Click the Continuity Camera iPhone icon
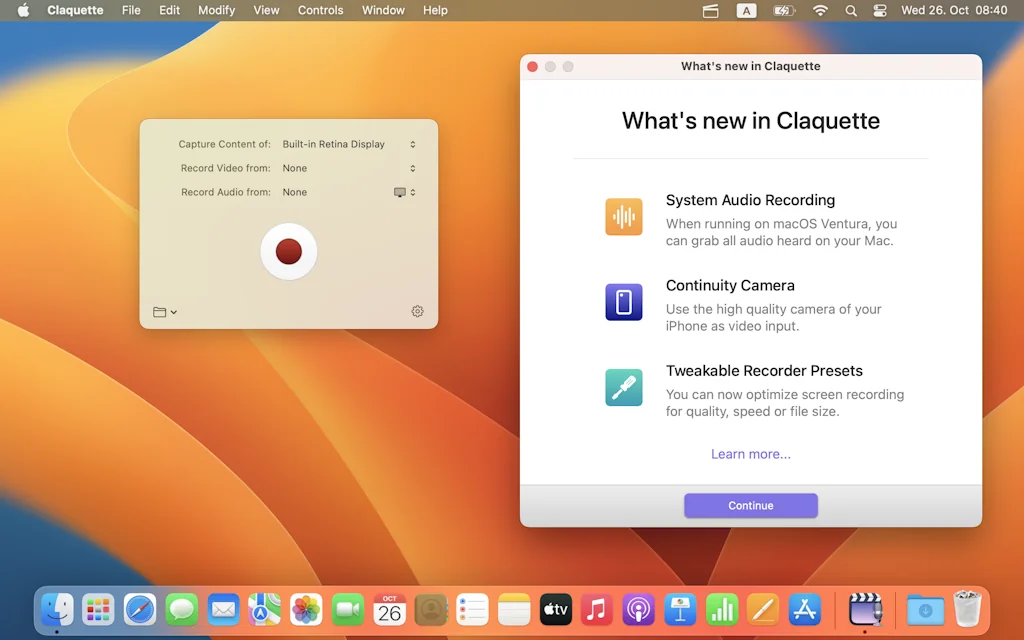This screenshot has height=640, width=1024. (x=624, y=300)
